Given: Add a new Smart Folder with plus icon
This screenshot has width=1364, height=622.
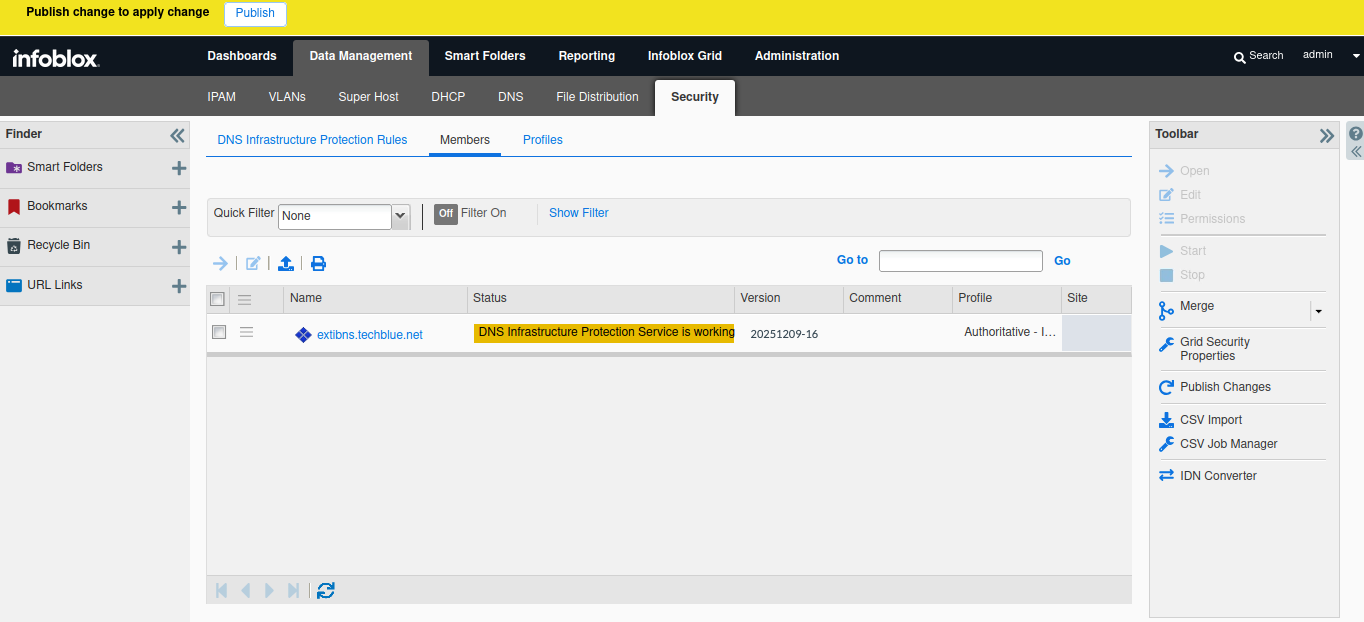Looking at the screenshot, I should click(179, 168).
